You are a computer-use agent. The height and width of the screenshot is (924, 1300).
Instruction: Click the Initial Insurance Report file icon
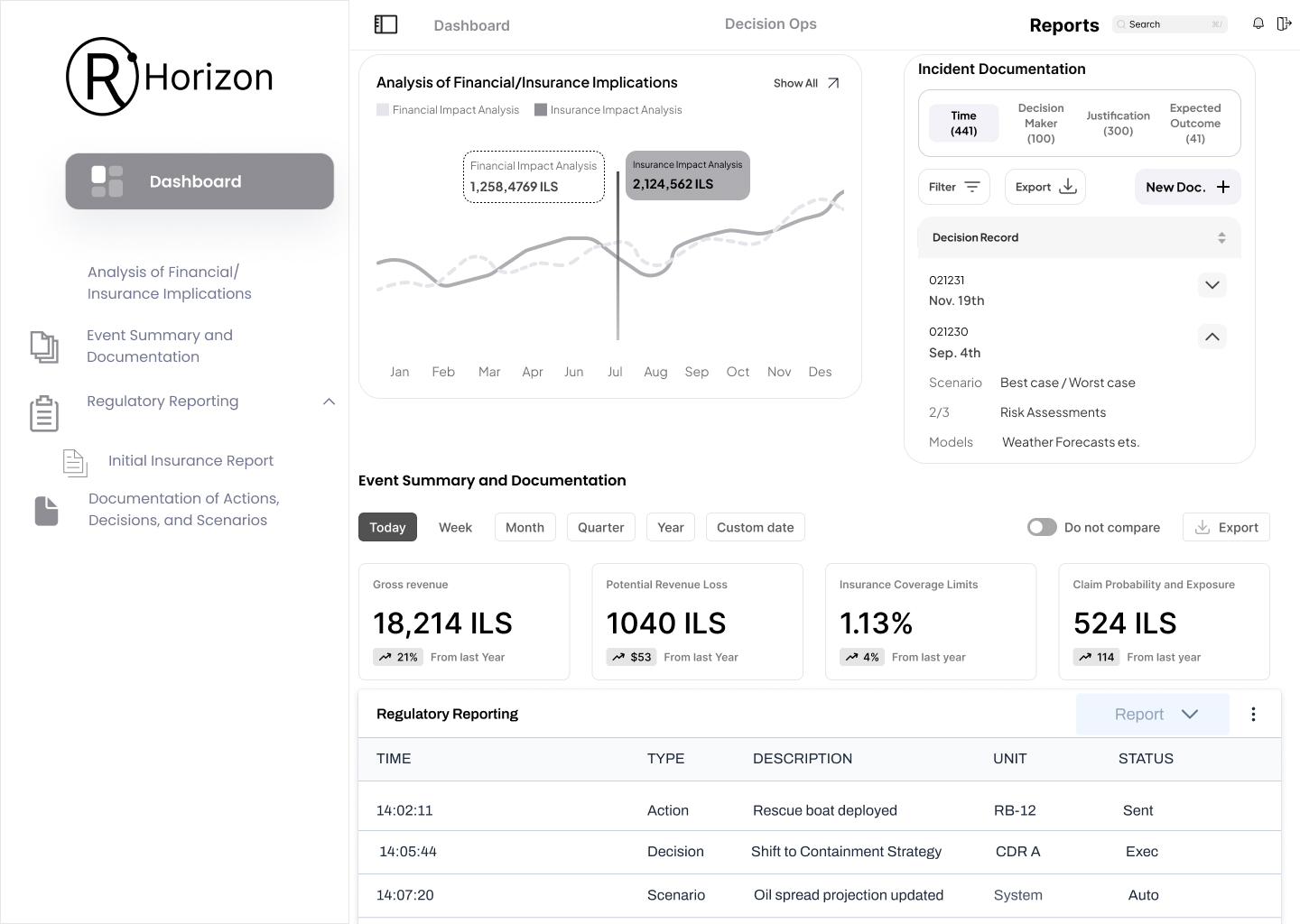tap(75, 462)
